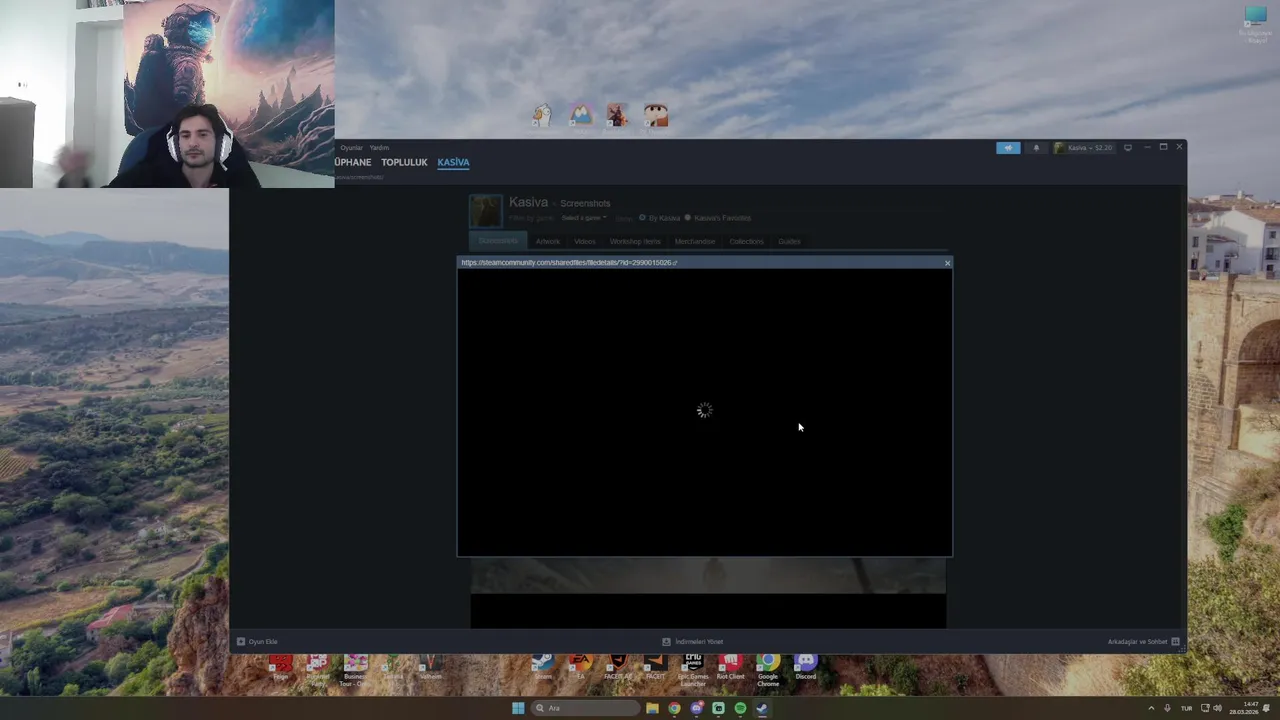1280x720 pixels.
Task: Open the Steam announcements megaphone button
Action: point(1008,148)
